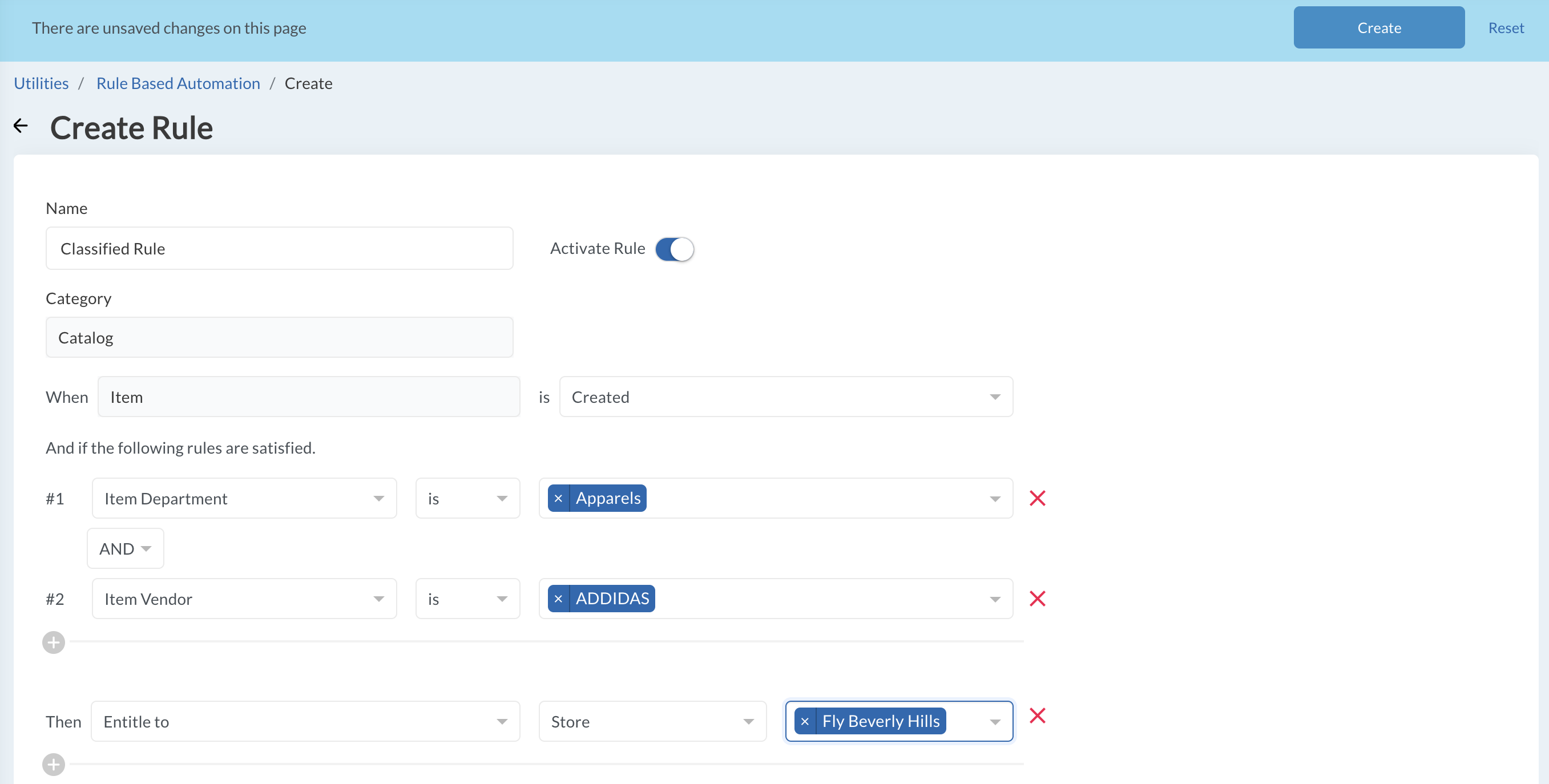The width and height of the screenshot is (1549, 784).
Task: Remove the Apparels tag
Action: (x=558, y=499)
